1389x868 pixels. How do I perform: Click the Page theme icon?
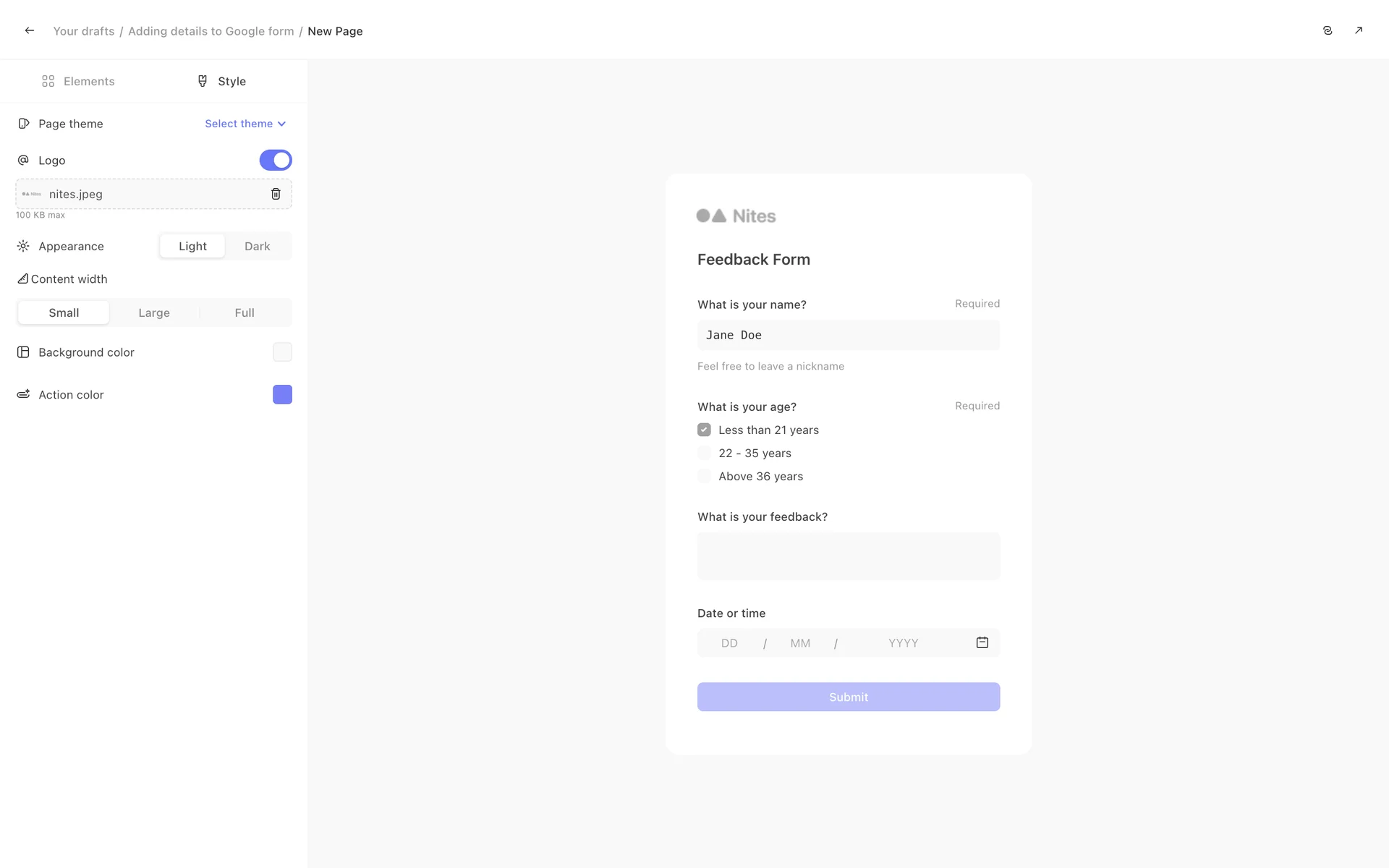pyautogui.click(x=24, y=124)
